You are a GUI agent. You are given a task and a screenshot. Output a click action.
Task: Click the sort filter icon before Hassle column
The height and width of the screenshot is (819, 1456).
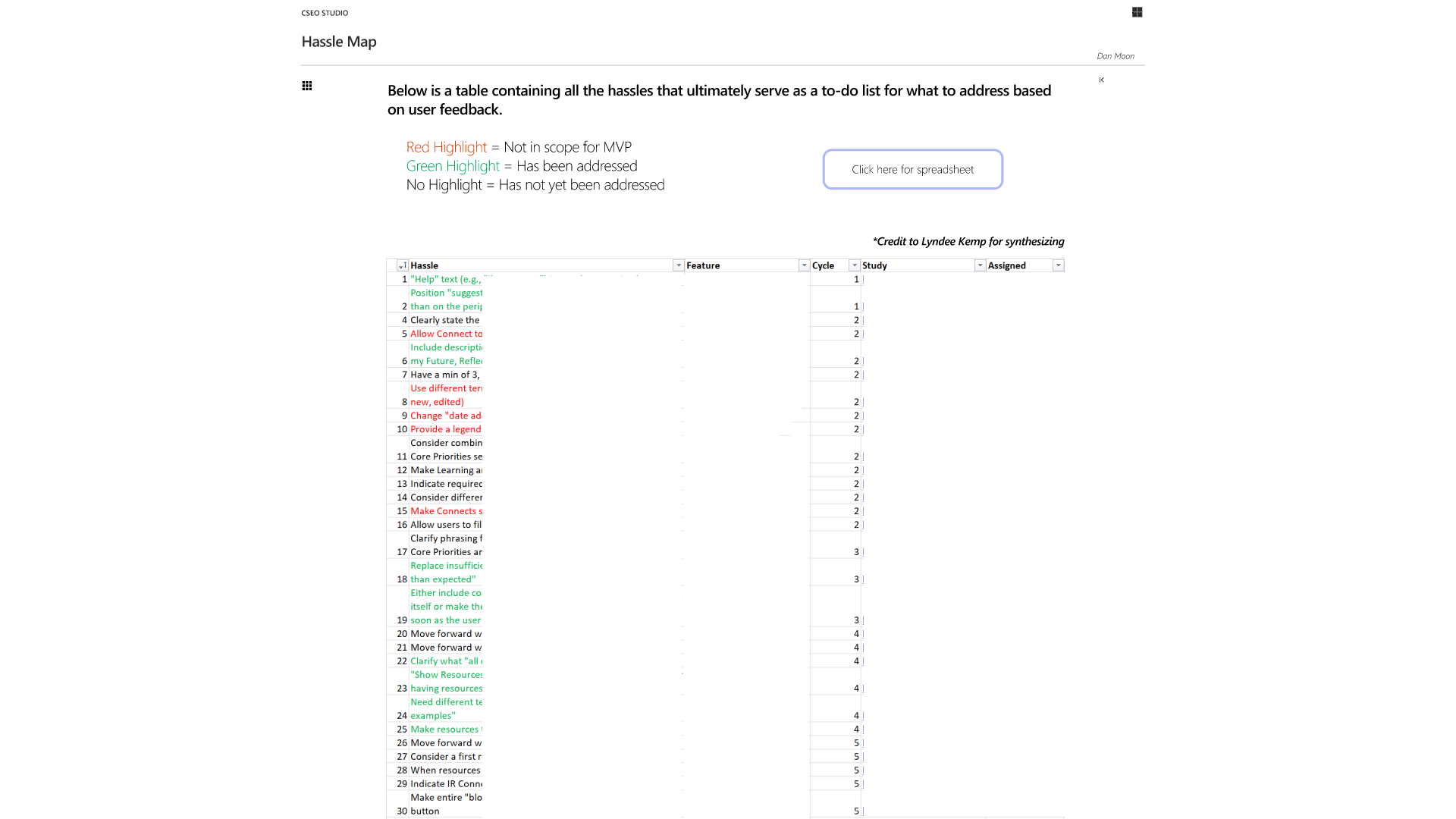click(402, 265)
